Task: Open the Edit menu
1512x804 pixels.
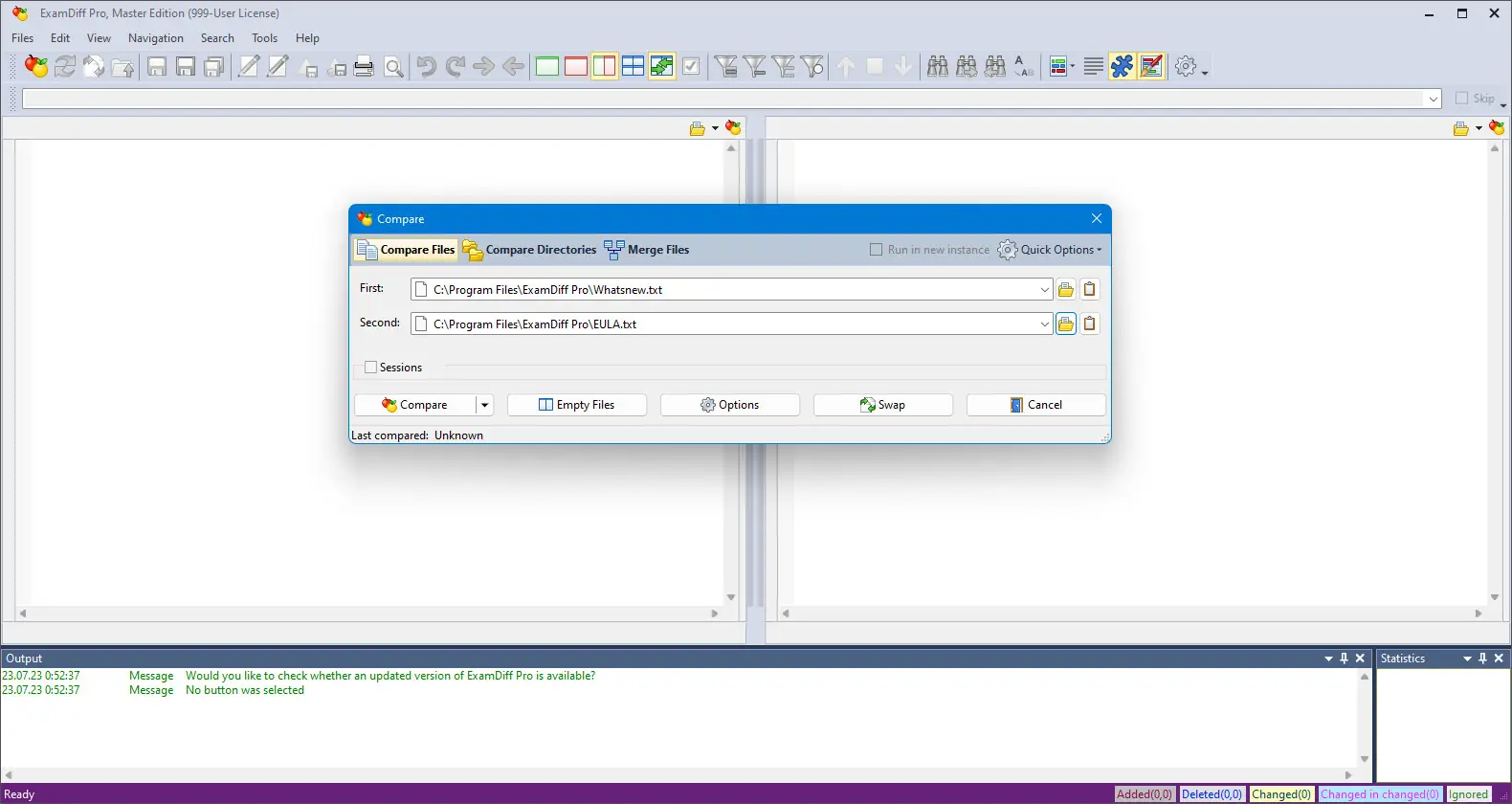Action: 60,38
